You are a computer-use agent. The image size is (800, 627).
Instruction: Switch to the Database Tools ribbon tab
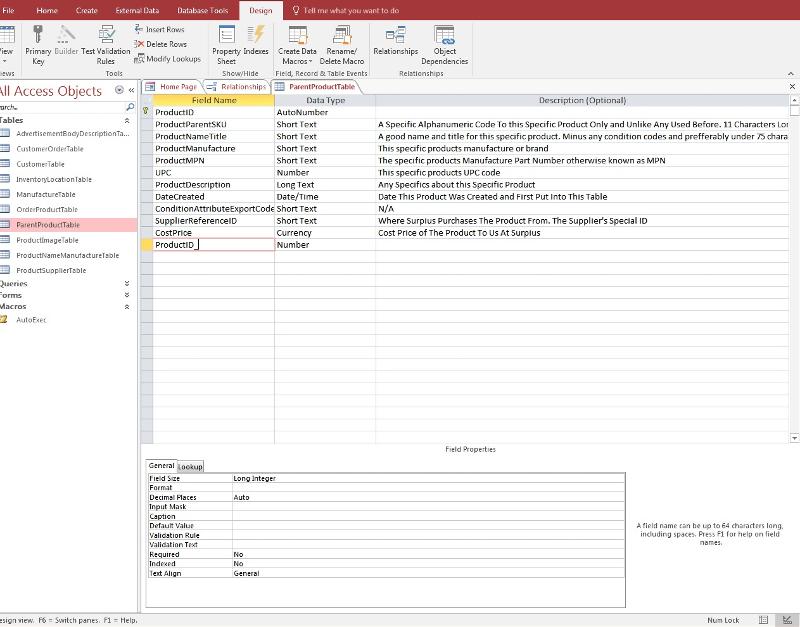(x=201, y=10)
